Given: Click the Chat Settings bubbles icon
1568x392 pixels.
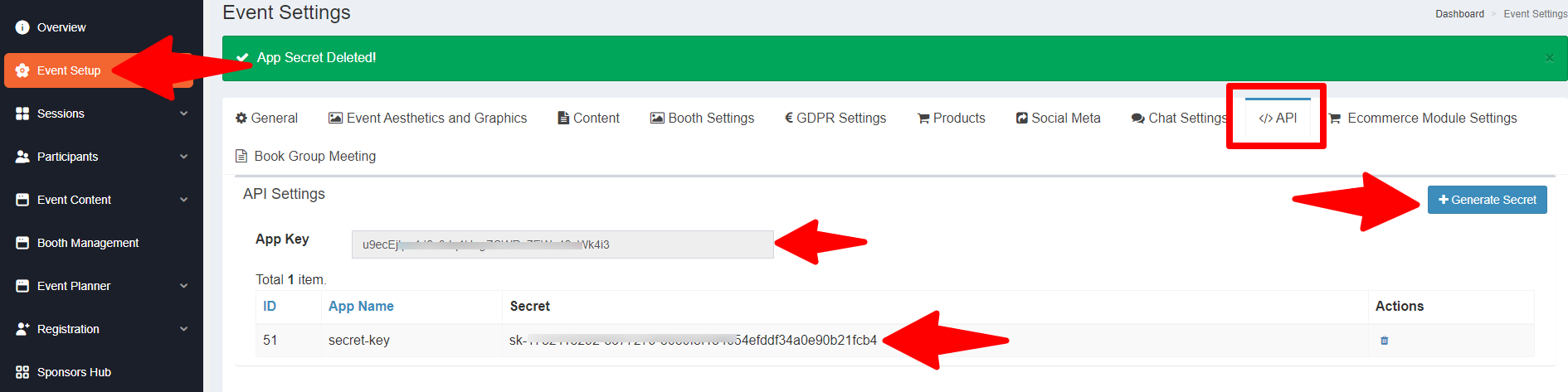Looking at the screenshot, I should [1138, 119].
